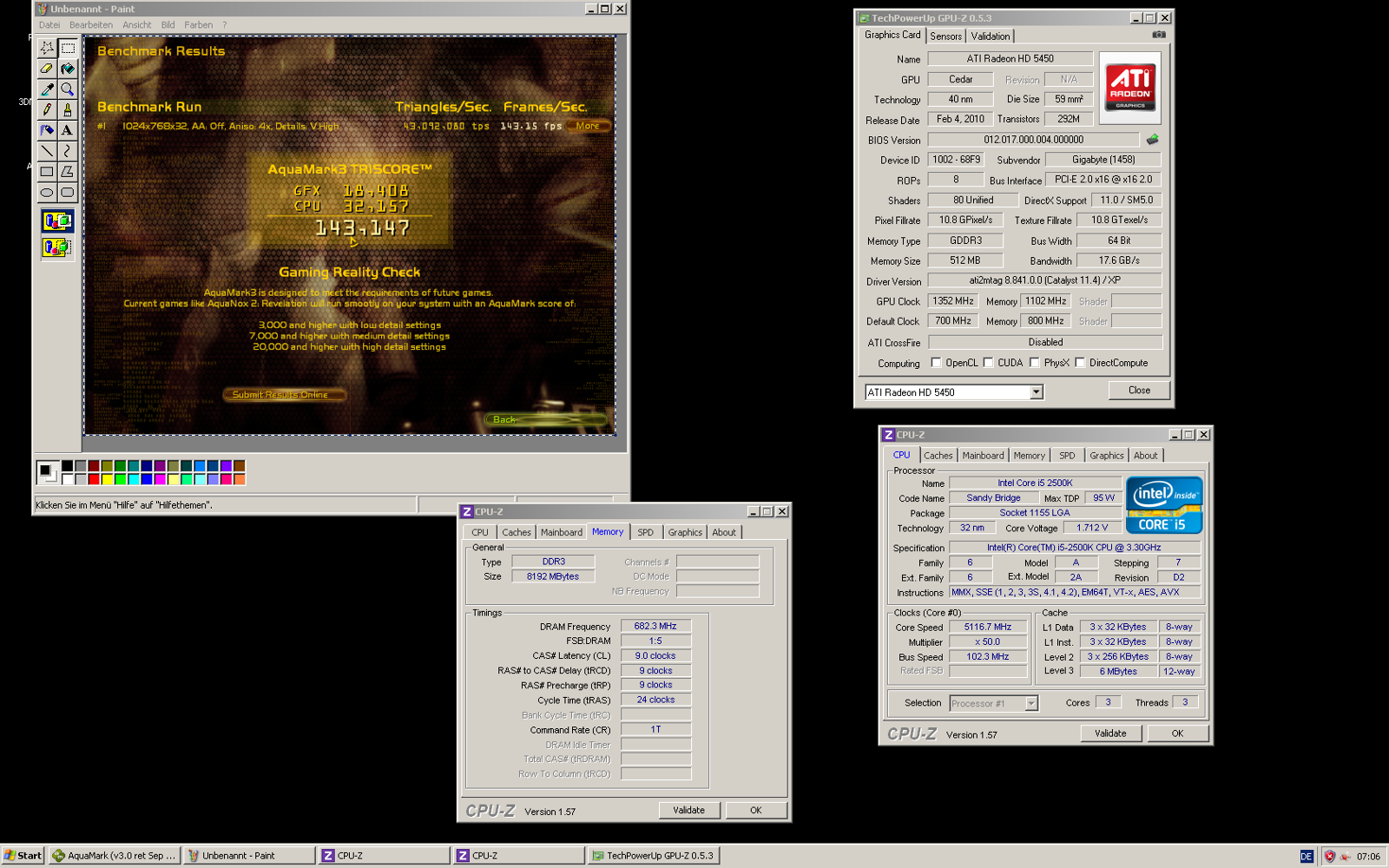This screenshot has height=868, width=1389.
Task: Pick the orange color swatch in palette
Action: click(x=240, y=479)
